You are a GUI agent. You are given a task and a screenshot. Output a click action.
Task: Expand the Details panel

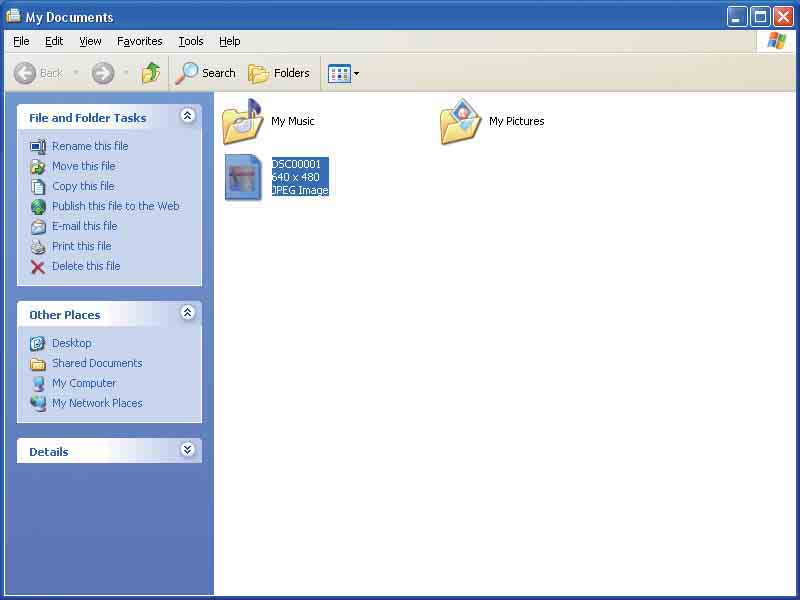[x=187, y=449]
